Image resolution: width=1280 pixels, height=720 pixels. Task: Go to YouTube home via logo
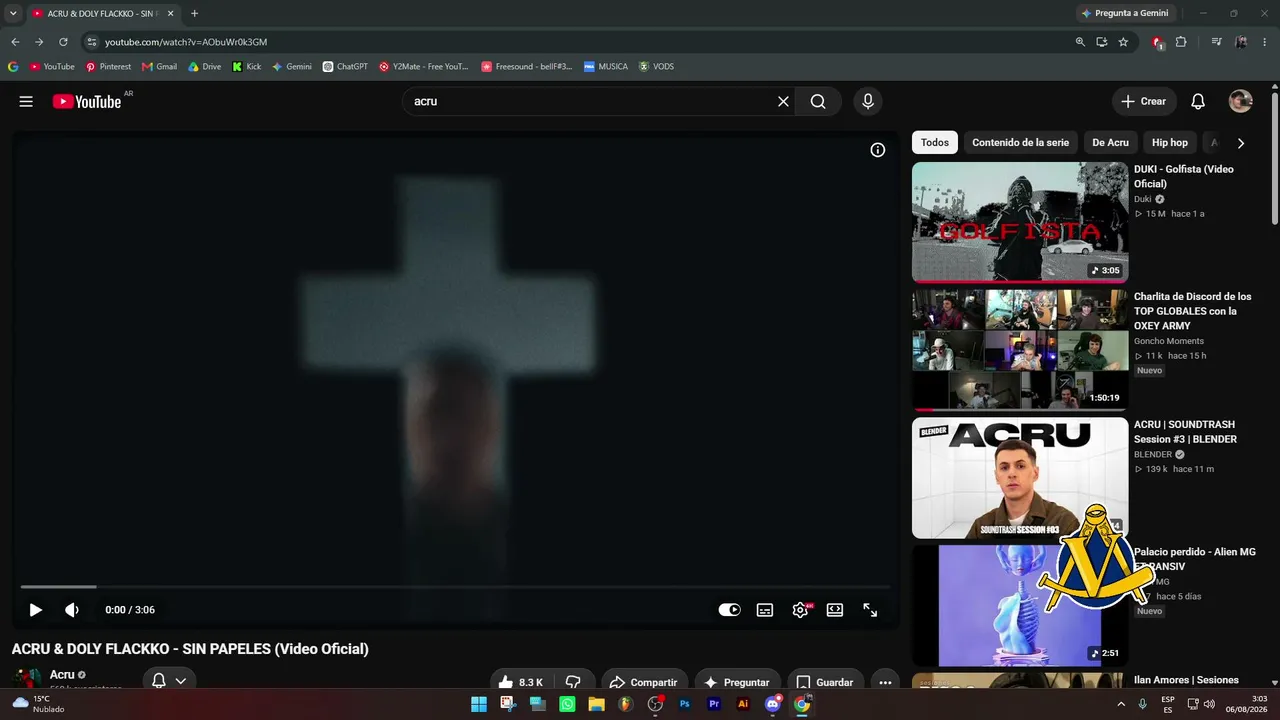pos(87,101)
